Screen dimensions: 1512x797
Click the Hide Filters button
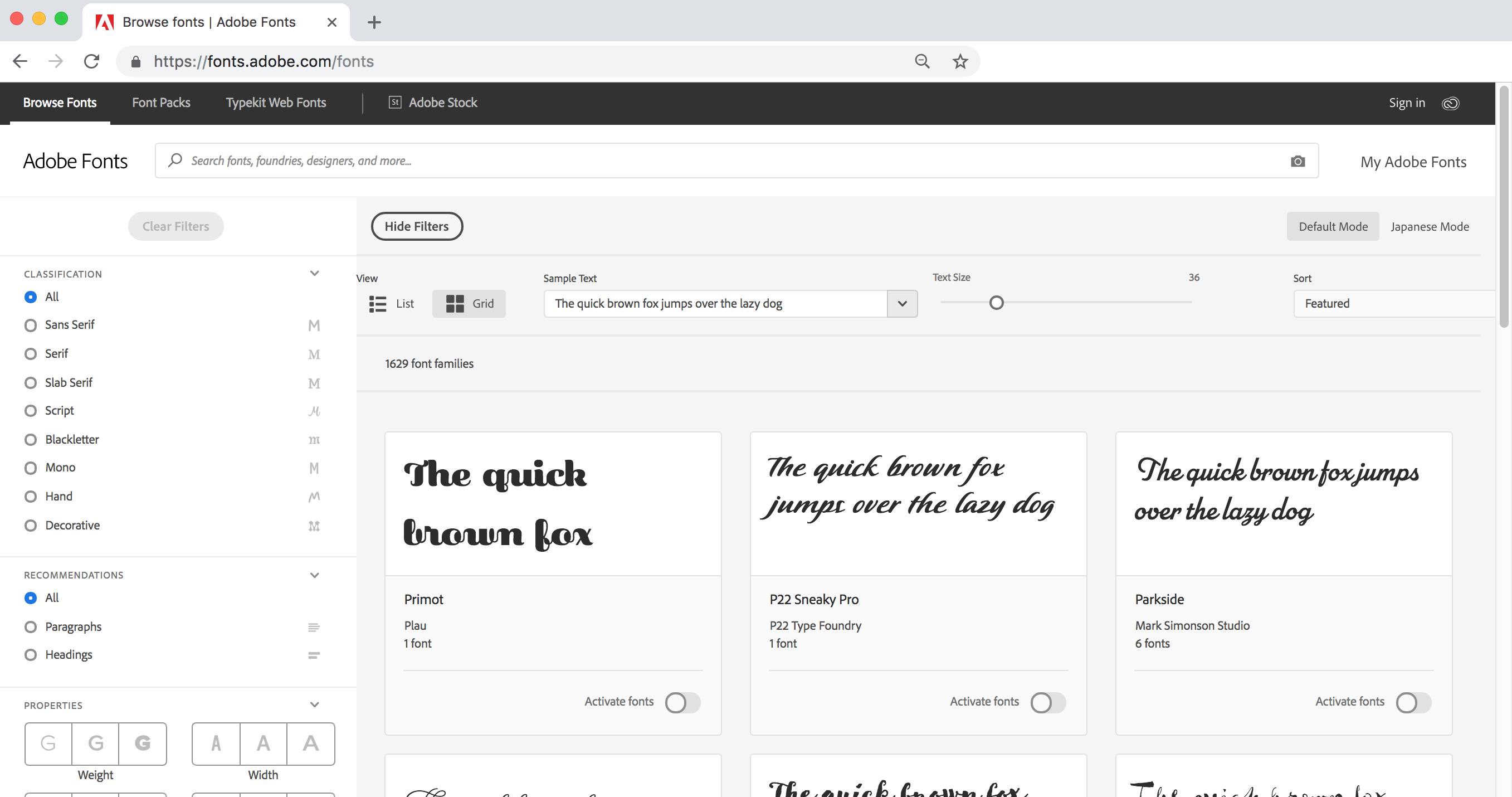pyautogui.click(x=416, y=226)
